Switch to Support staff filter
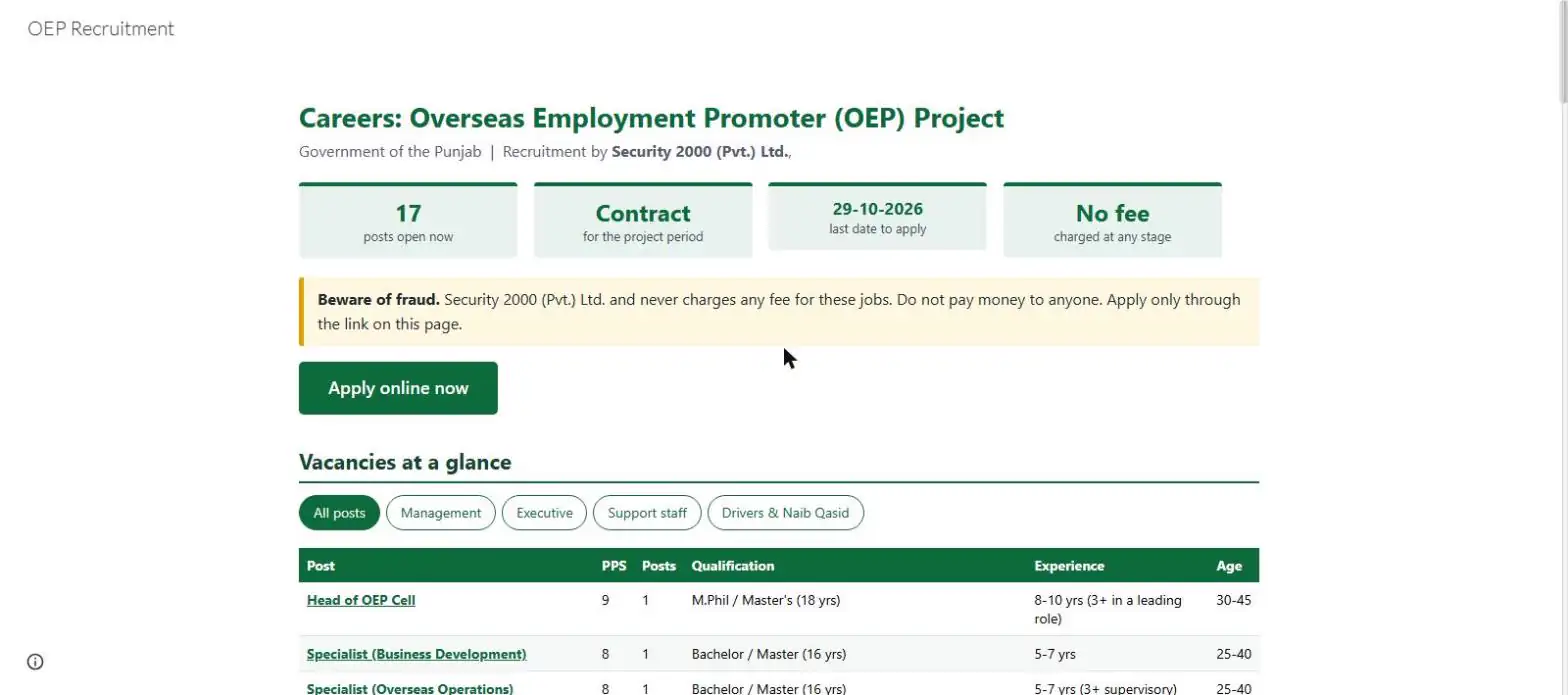Viewport: 1568px width, 695px height. pos(647,513)
